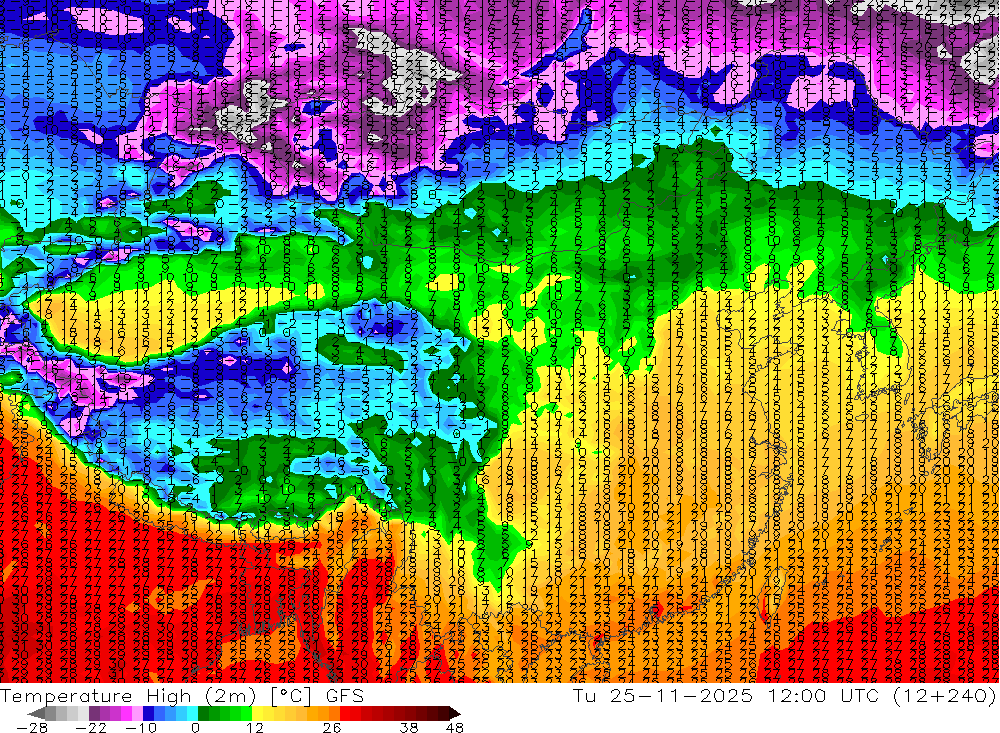Click the "48" label under the color scale

pyautogui.click(x=455, y=727)
